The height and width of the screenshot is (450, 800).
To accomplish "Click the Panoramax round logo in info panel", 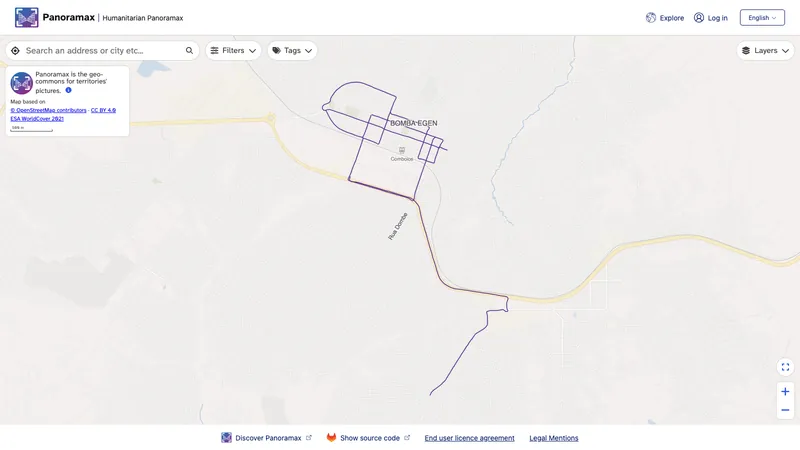I will click(x=21, y=83).
